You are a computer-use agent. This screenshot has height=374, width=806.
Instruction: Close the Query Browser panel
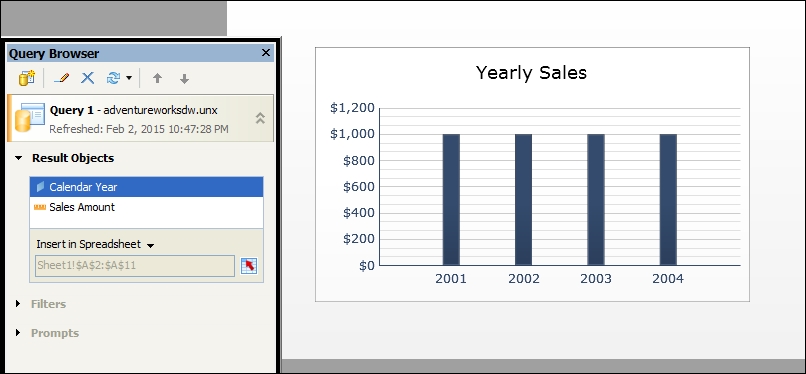click(x=266, y=53)
